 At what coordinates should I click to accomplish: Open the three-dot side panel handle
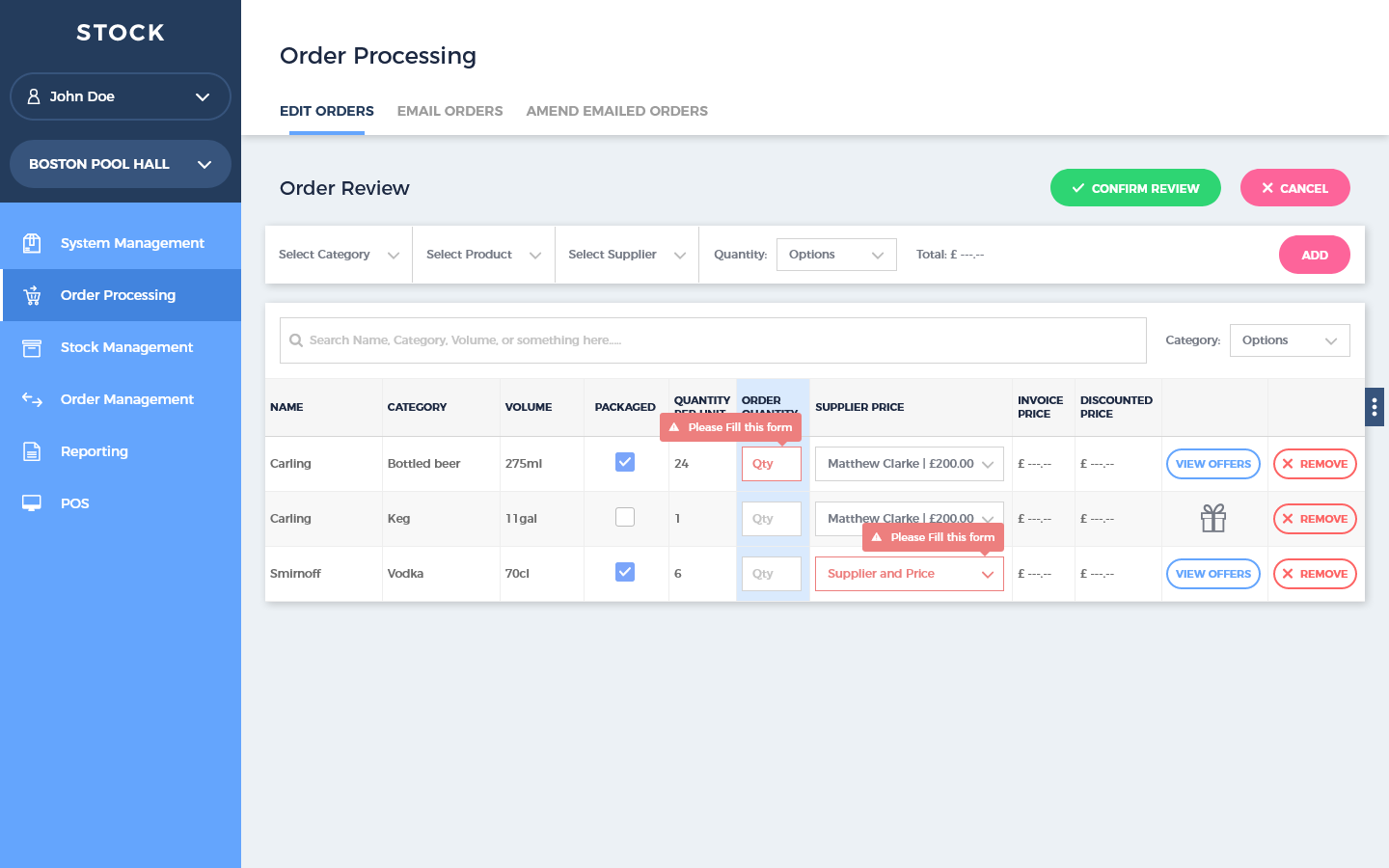(1375, 407)
